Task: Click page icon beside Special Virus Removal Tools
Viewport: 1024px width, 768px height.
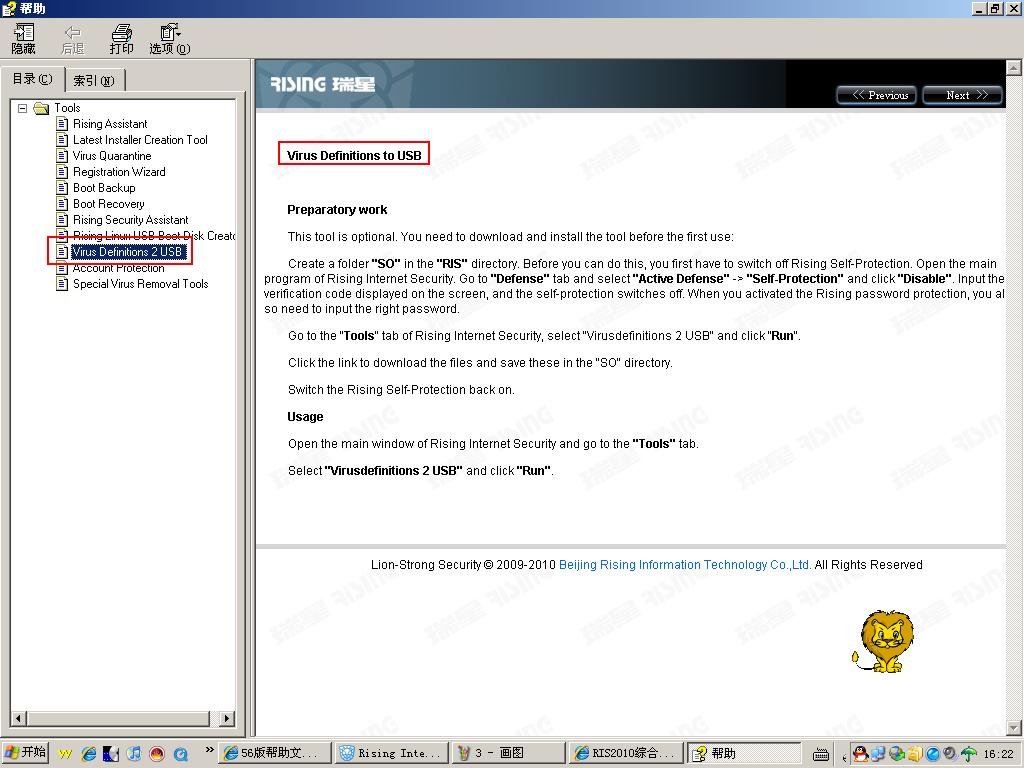Action: [x=62, y=284]
